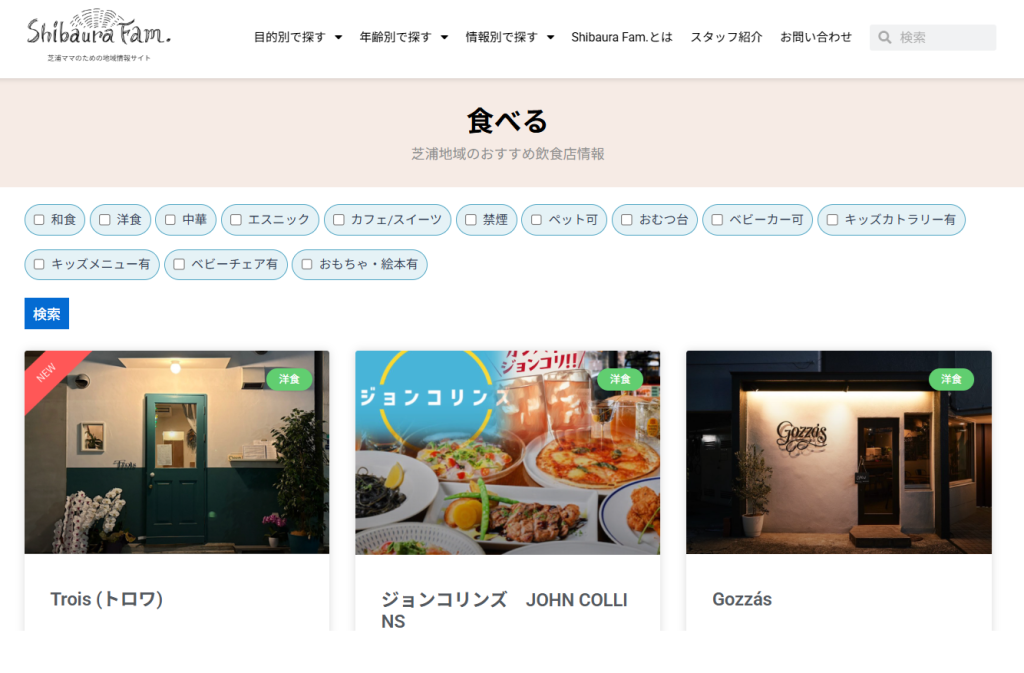Click the 洋食 badge on Gozzás photo

click(x=951, y=380)
